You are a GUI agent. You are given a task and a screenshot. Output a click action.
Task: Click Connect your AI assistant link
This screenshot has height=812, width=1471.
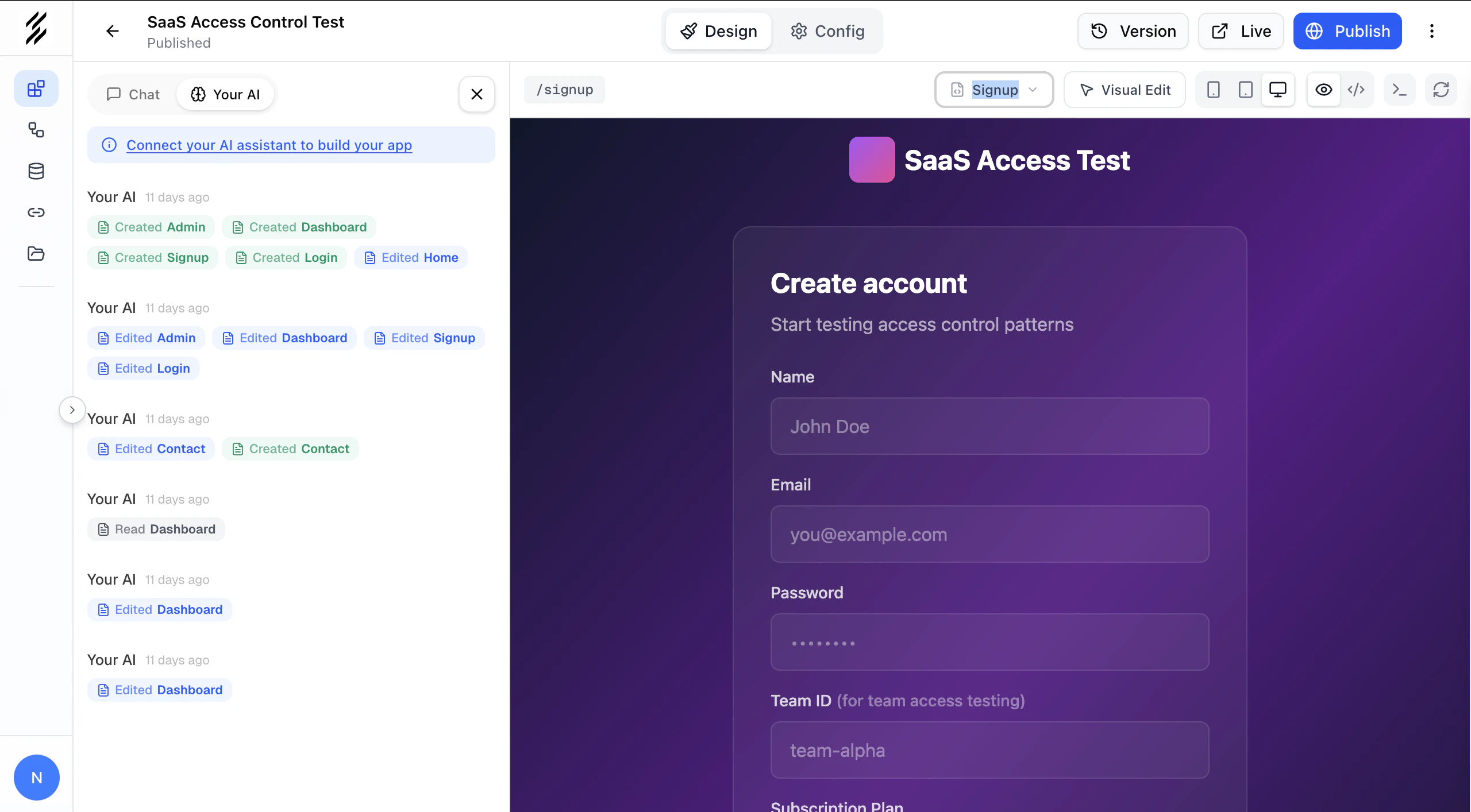click(269, 145)
